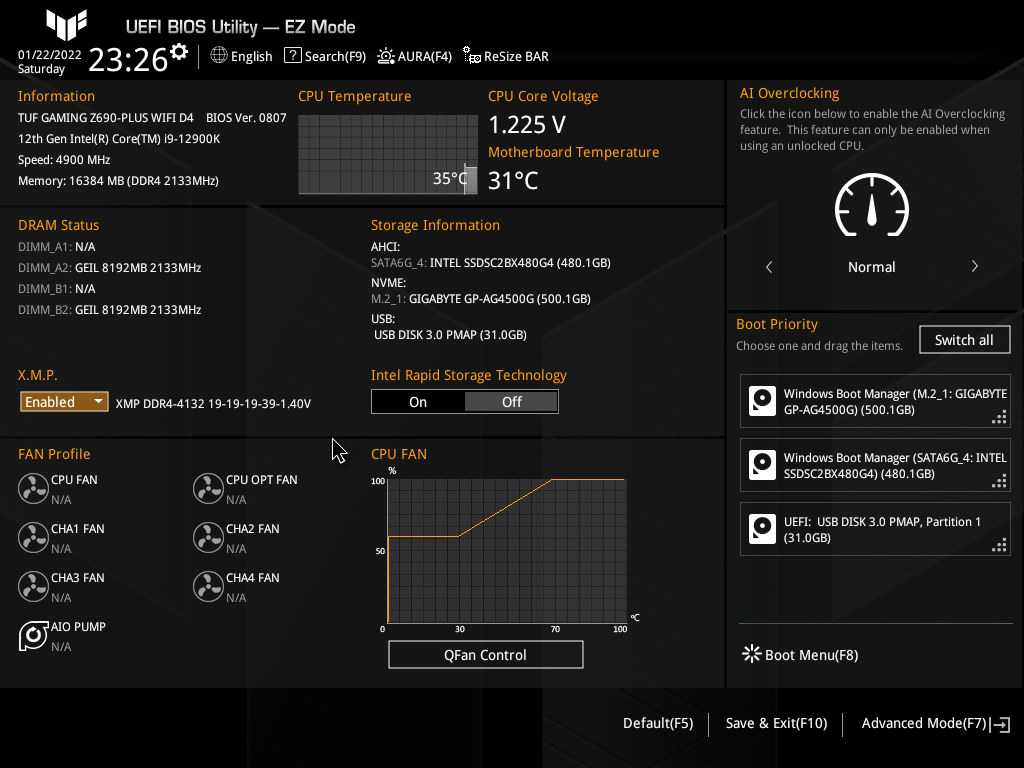Click drag handle on USB DISK boot entry
This screenshot has height=768, width=1024.
999,545
